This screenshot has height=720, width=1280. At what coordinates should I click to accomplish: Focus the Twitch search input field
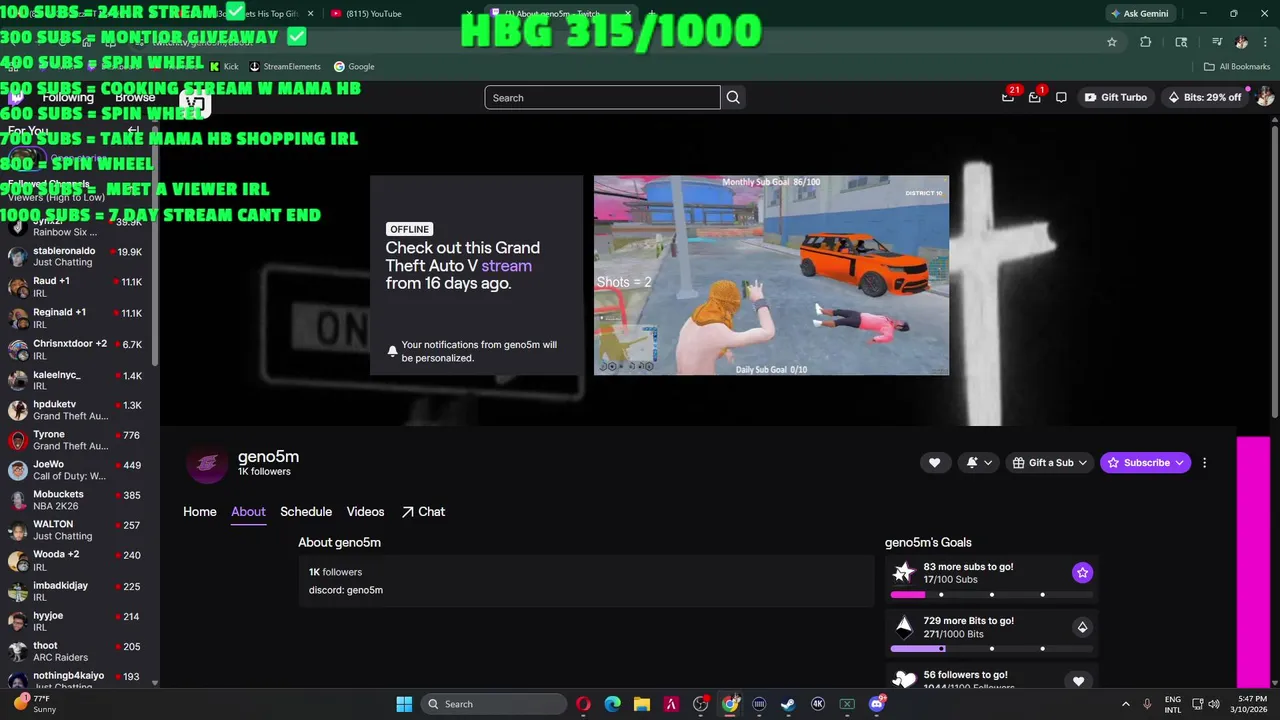pos(602,97)
